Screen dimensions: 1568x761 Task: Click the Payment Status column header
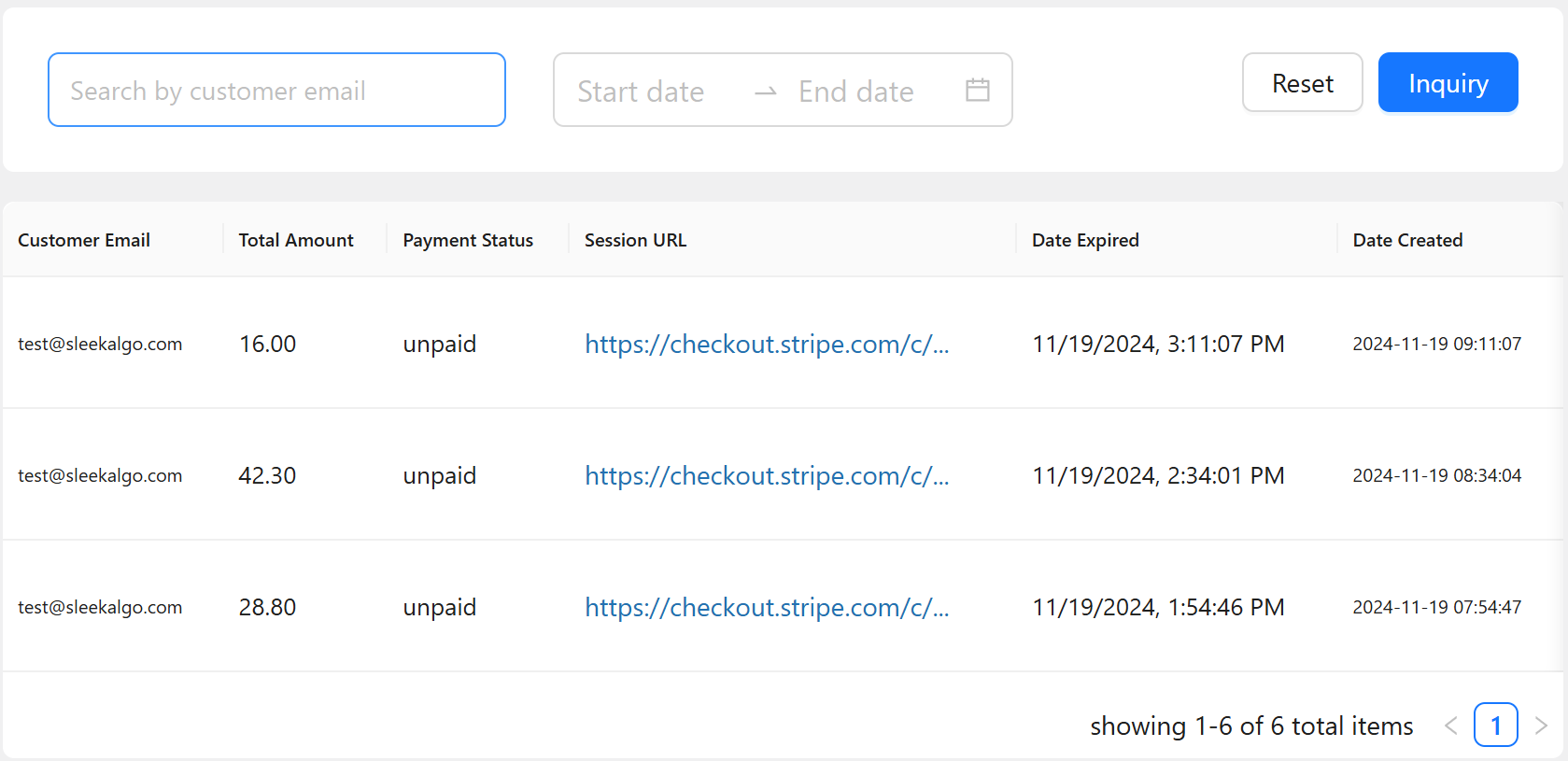click(468, 240)
